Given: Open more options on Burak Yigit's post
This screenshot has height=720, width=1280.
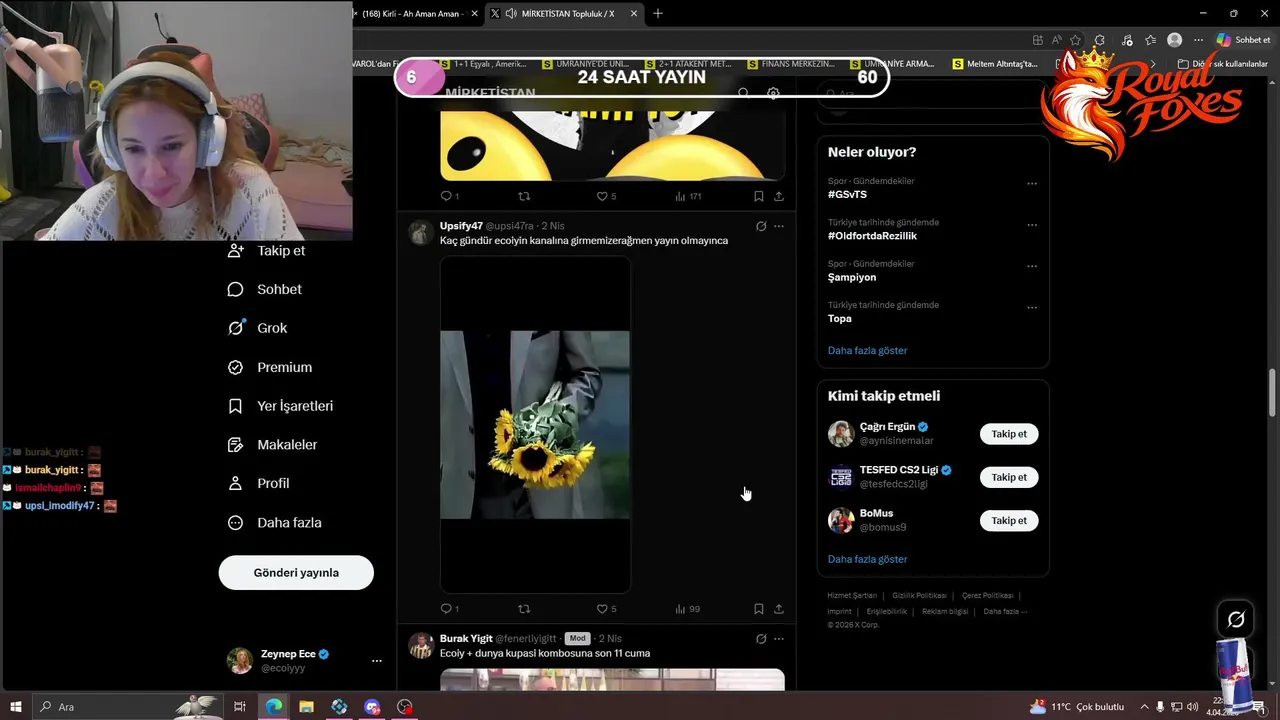Looking at the screenshot, I should [x=779, y=639].
